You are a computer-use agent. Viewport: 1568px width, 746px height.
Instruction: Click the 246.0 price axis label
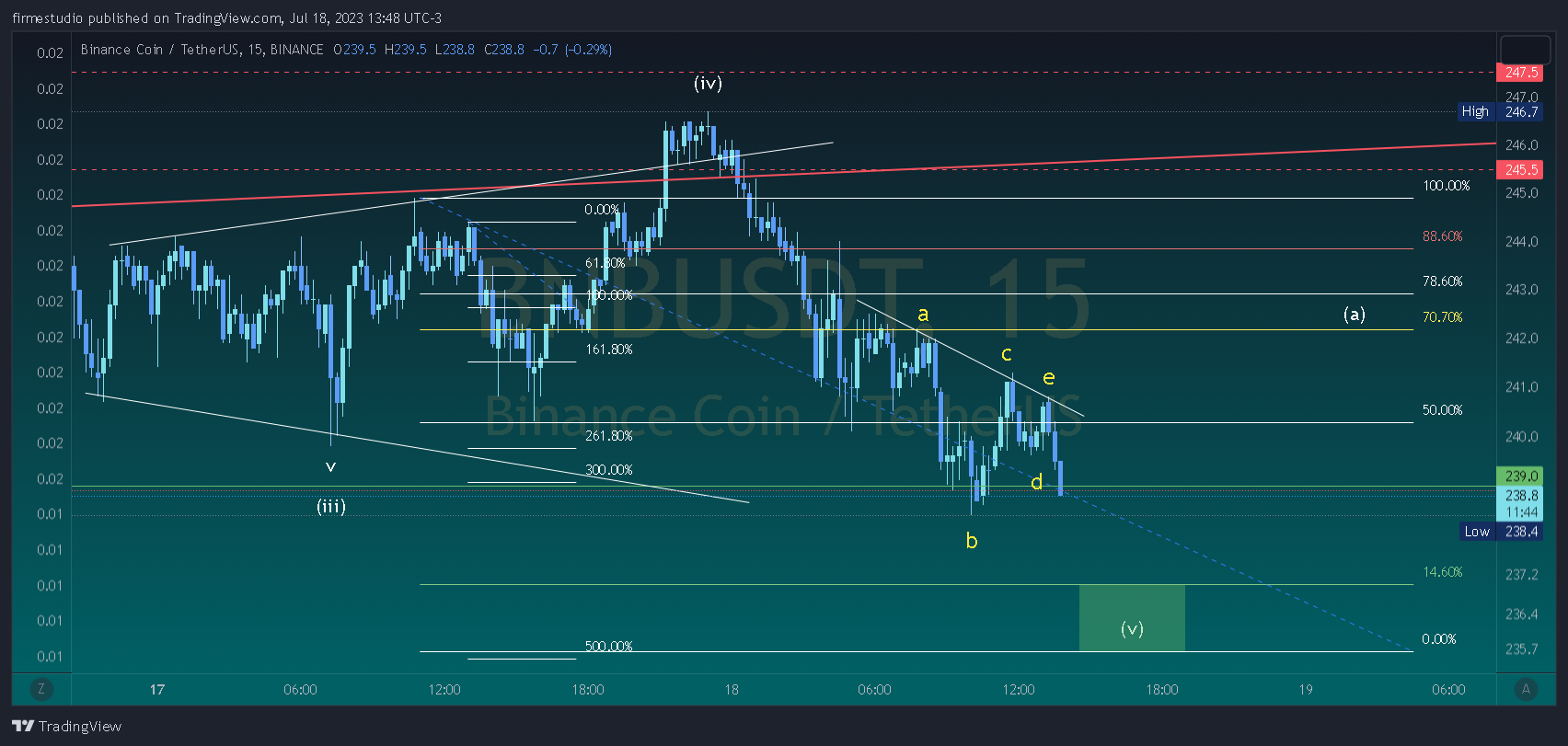pyautogui.click(x=1521, y=145)
